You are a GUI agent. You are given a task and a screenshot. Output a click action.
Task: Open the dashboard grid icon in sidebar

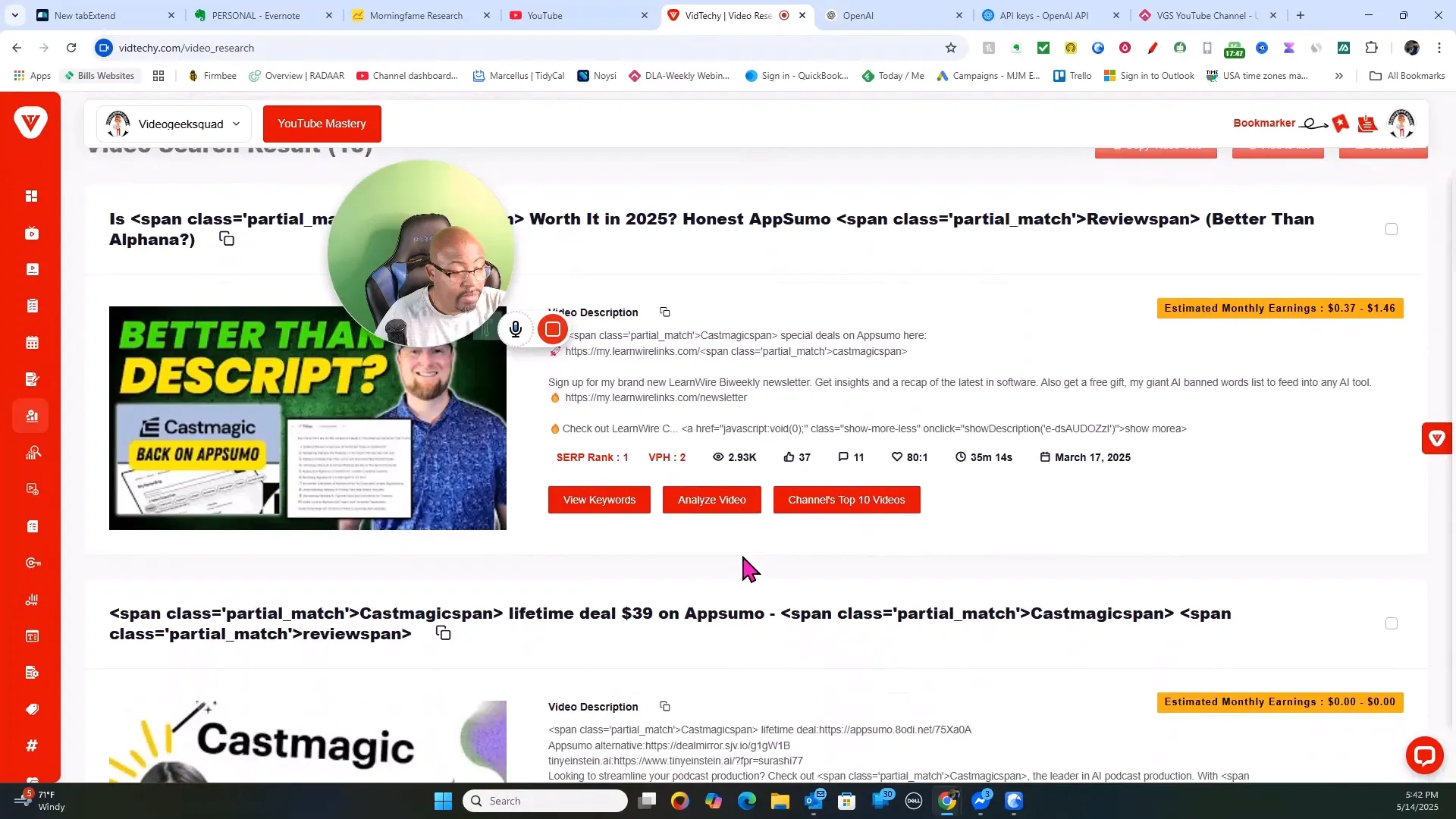click(32, 196)
